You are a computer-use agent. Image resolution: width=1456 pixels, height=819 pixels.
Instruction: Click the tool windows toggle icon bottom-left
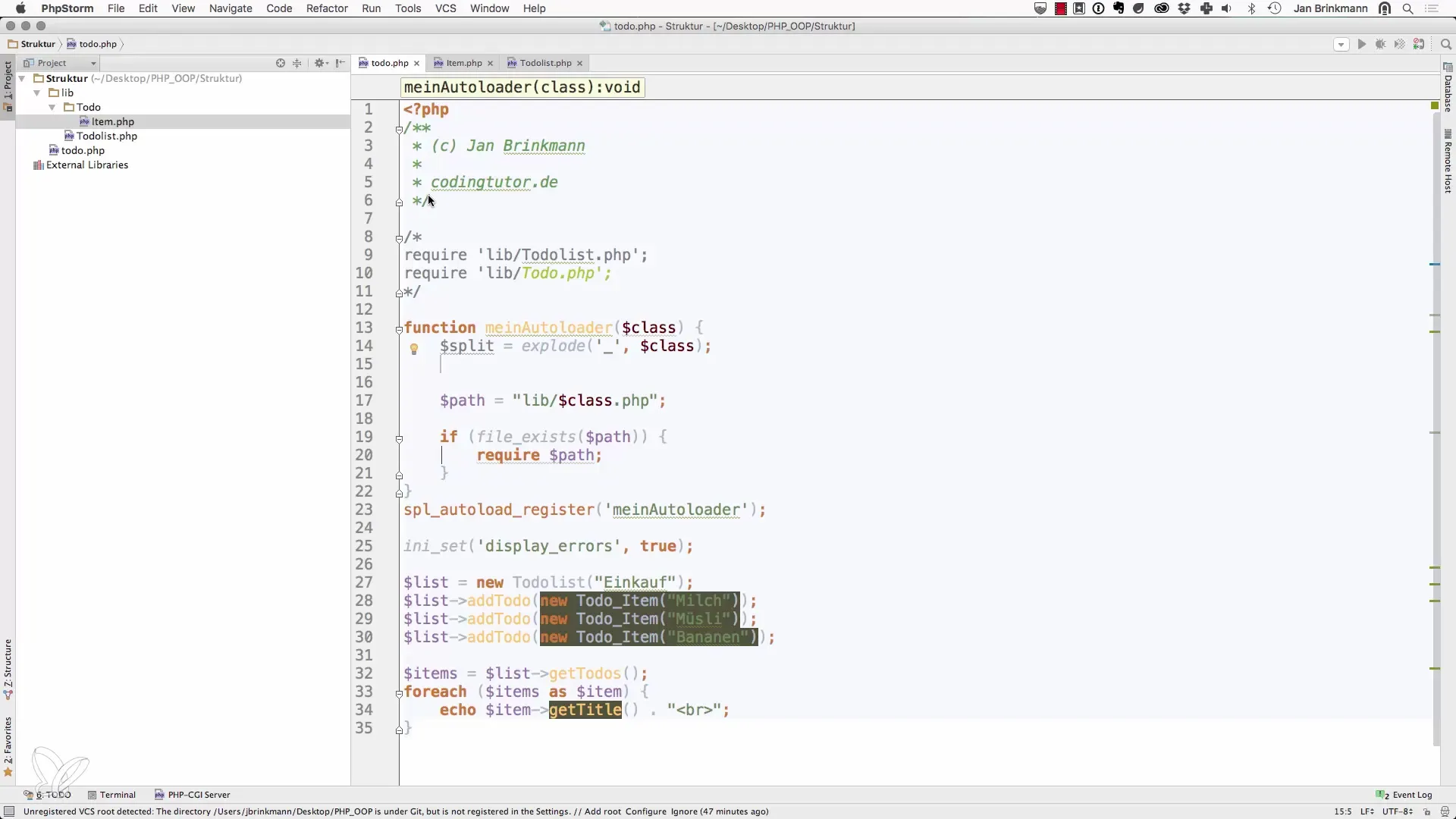click(x=9, y=811)
